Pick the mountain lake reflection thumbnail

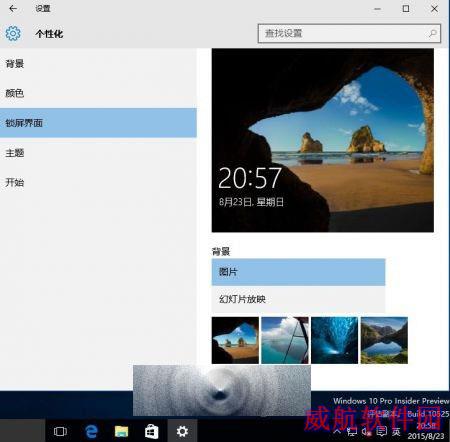384,340
